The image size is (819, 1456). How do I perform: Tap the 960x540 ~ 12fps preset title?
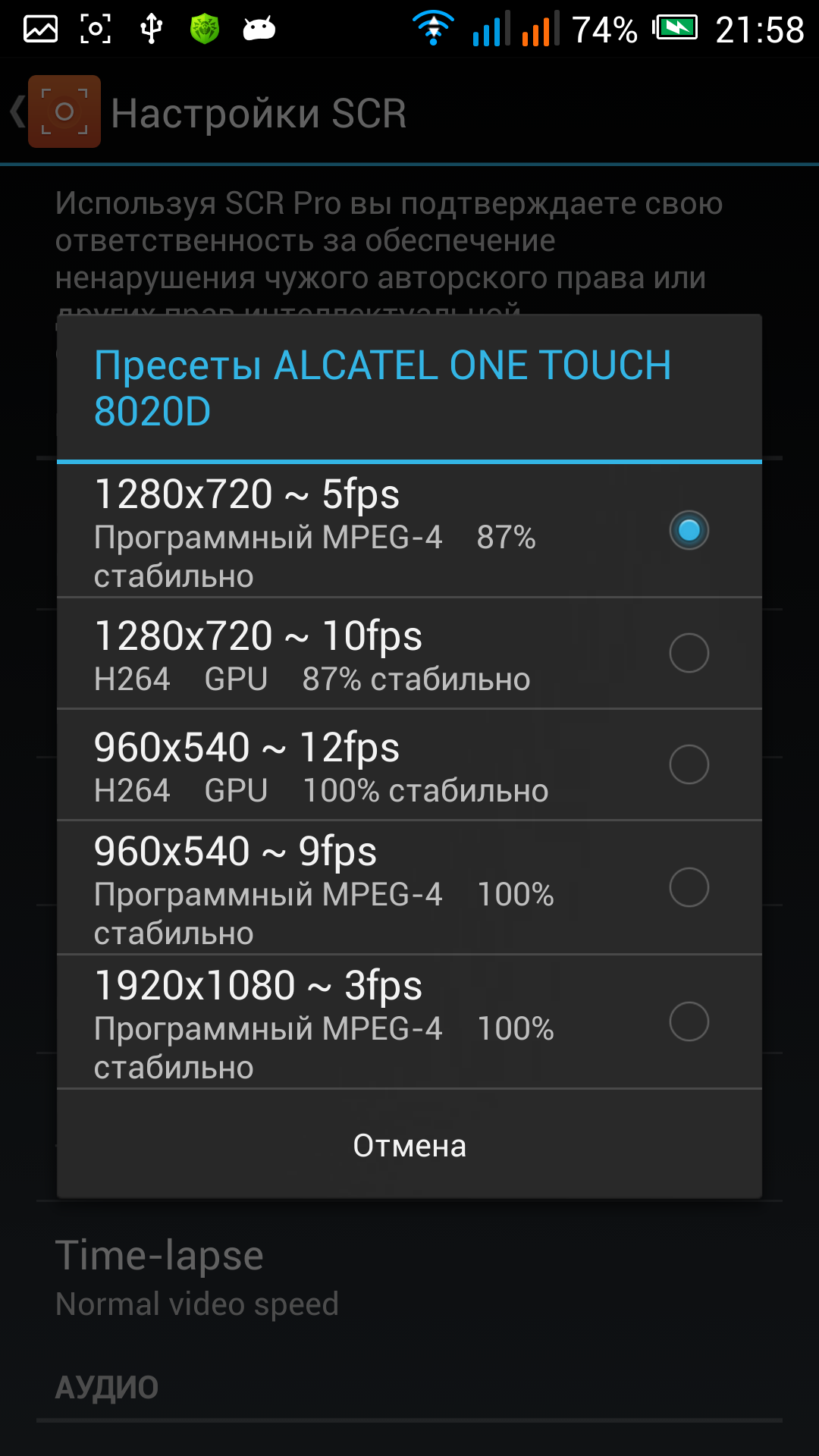tap(246, 748)
